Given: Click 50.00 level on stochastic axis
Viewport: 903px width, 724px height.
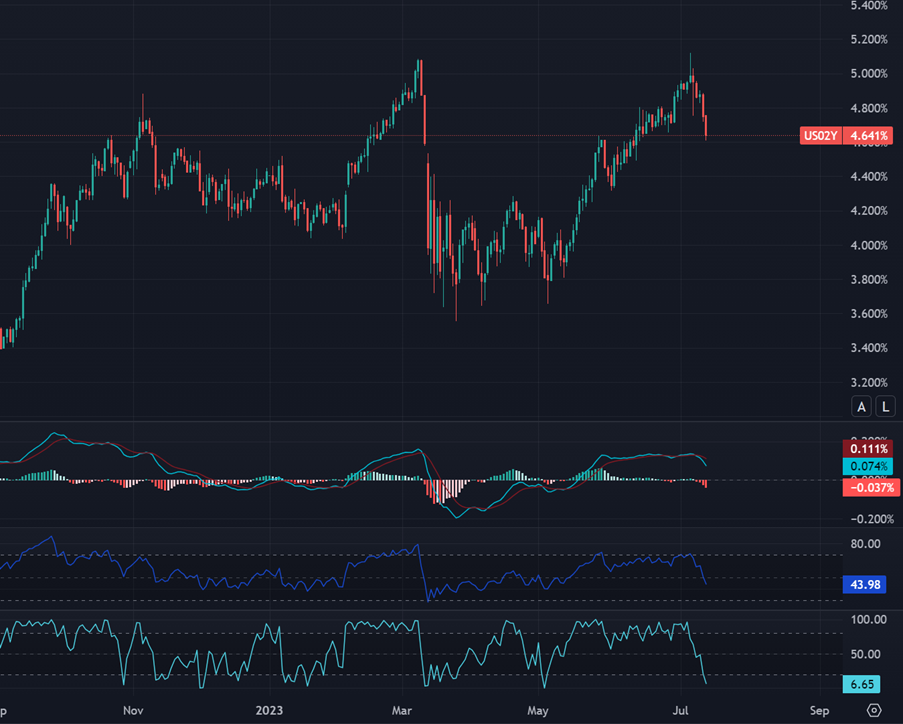Looking at the screenshot, I should click(866, 654).
